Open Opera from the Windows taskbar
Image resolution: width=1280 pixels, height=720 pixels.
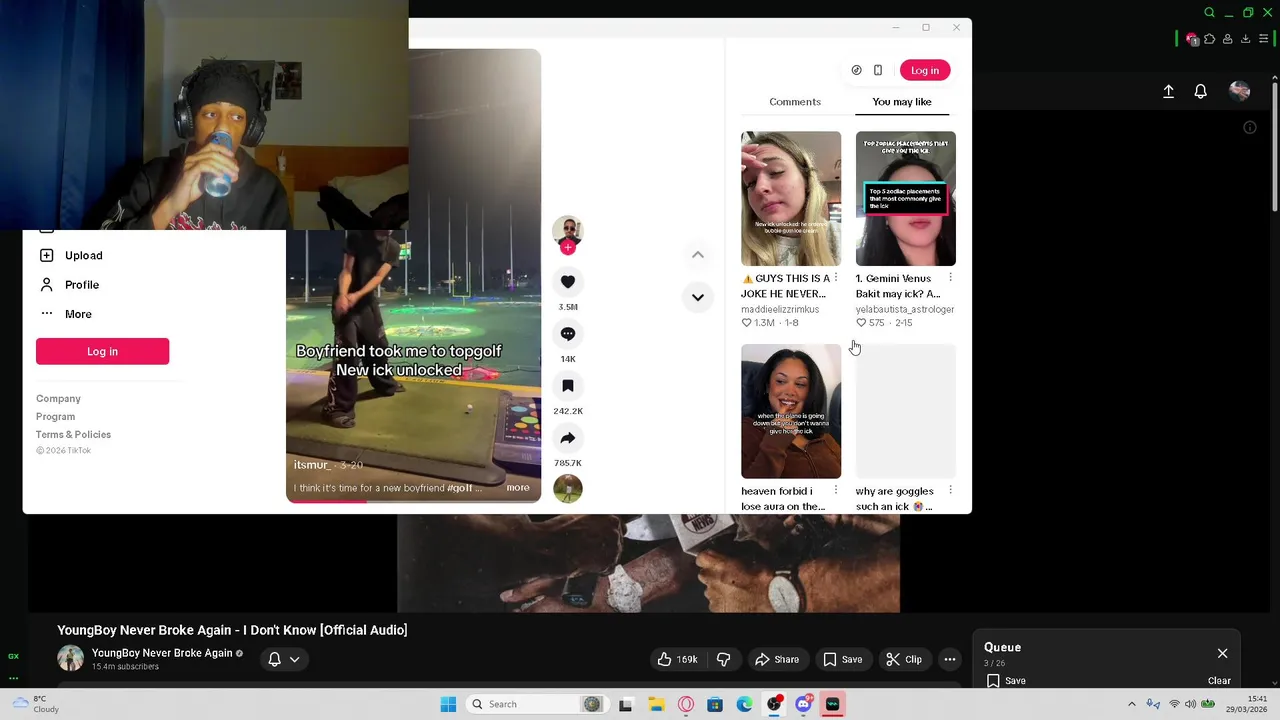pos(686,704)
